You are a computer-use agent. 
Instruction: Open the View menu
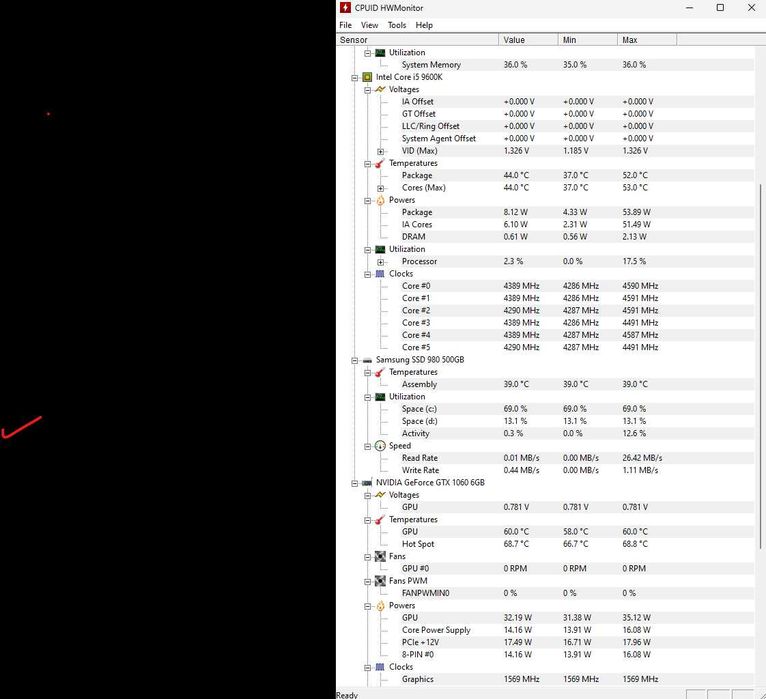tap(369, 25)
